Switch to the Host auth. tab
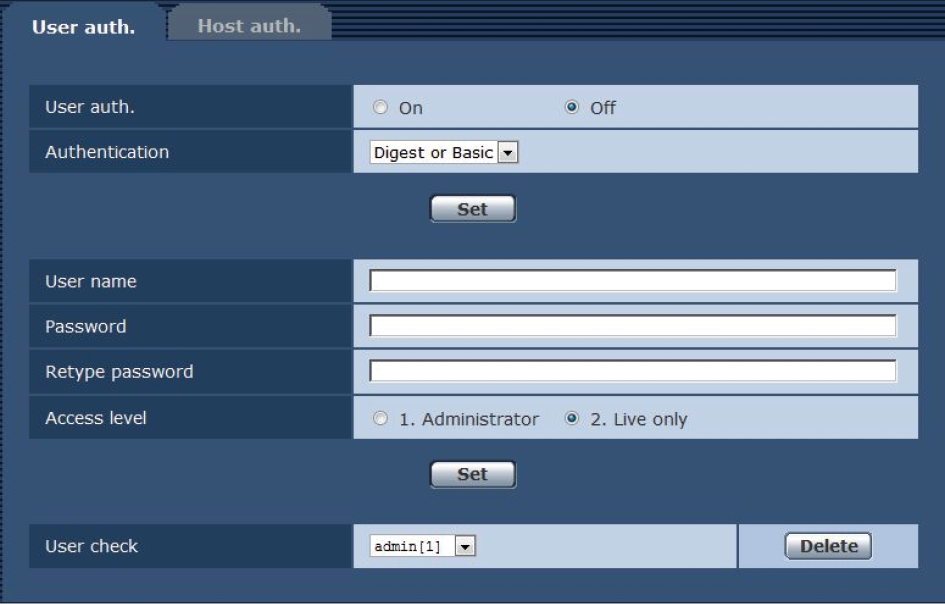 point(249,26)
